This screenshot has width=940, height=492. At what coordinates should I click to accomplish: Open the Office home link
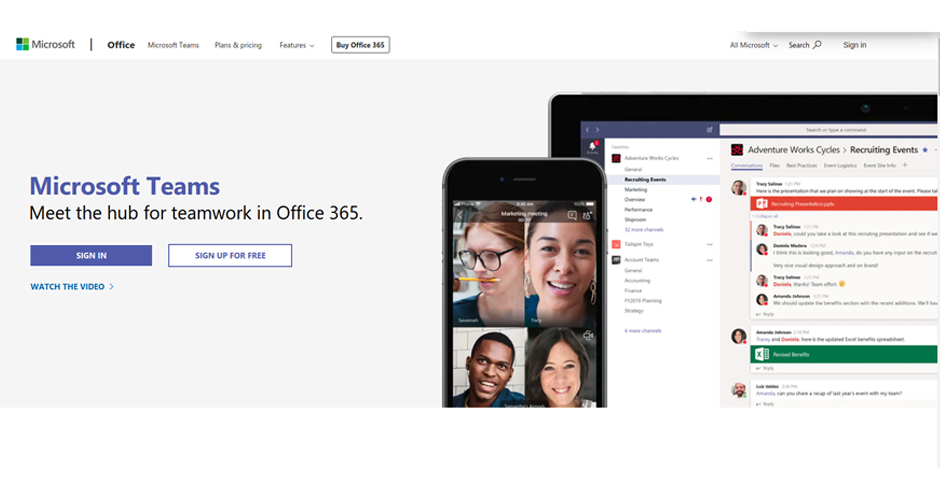click(x=120, y=45)
